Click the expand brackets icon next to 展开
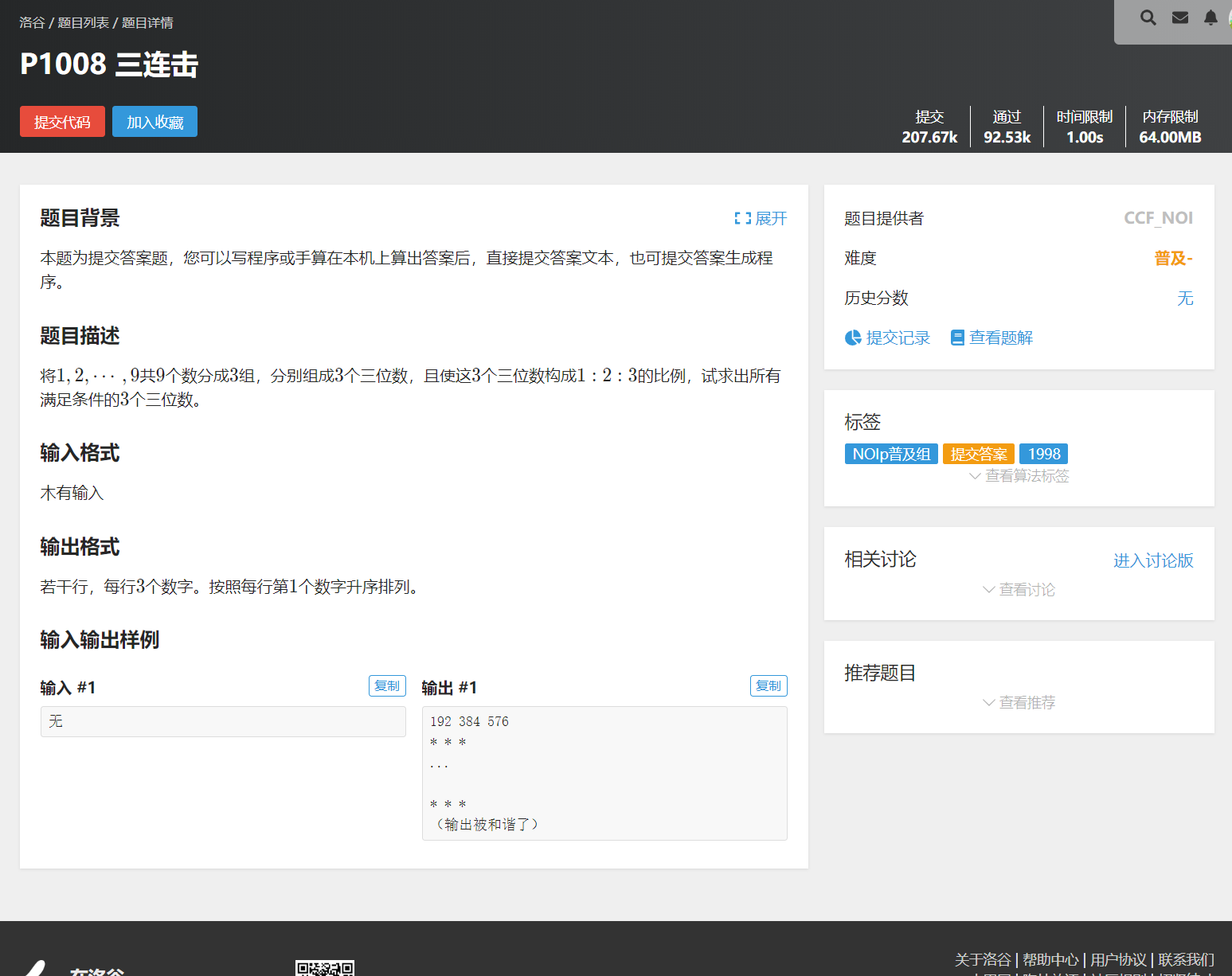The width and height of the screenshot is (1232, 976). (x=743, y=217)
